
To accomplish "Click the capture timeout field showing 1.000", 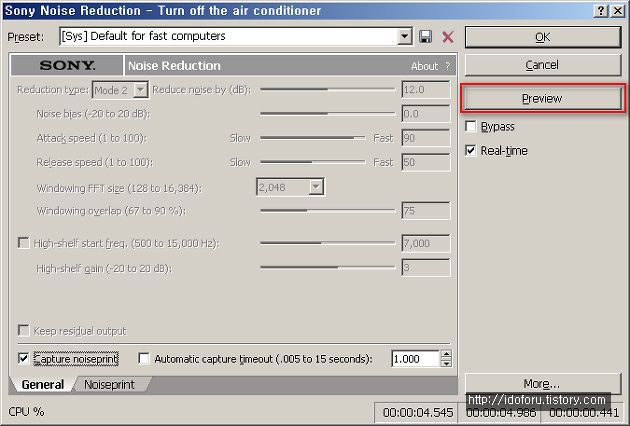I will coord(416,358).
